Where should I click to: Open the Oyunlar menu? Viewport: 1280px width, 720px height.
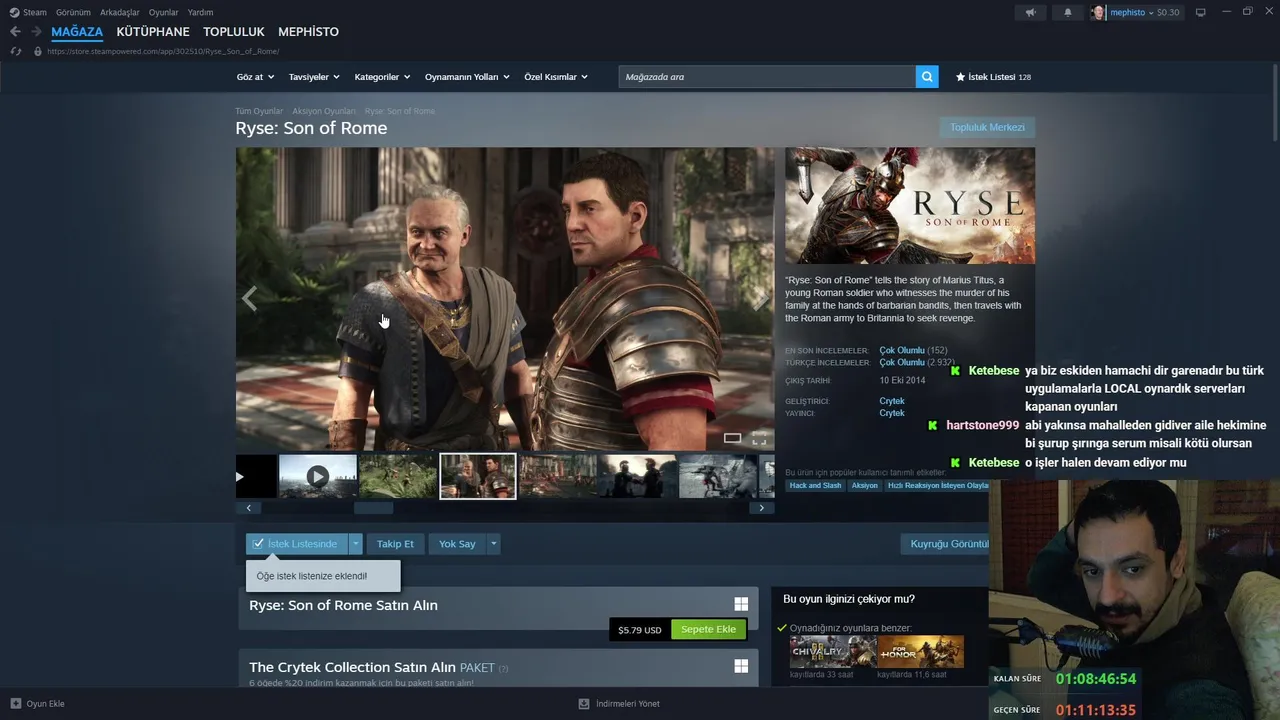click(x=164, y=12)
